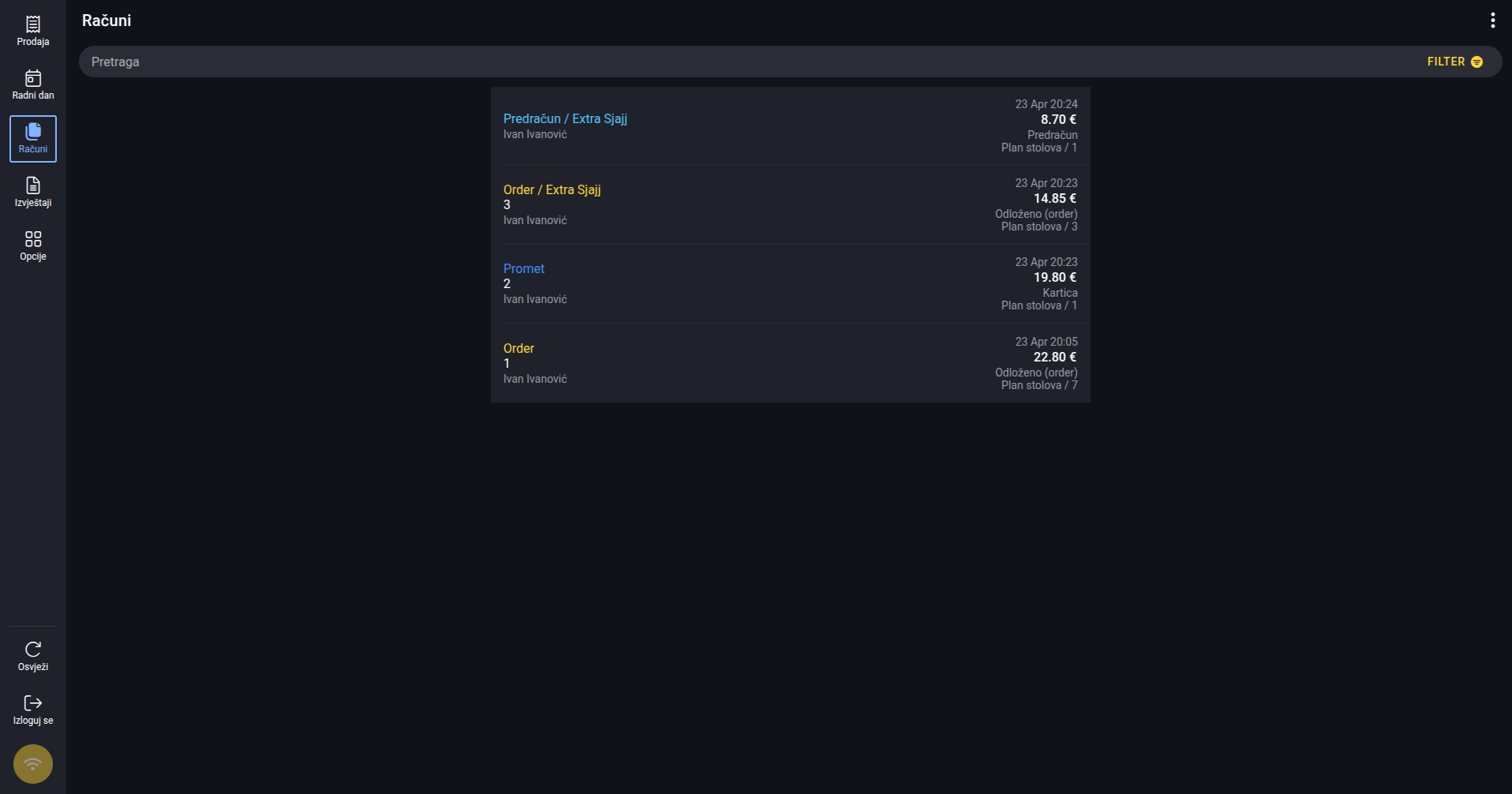Image resolution: width=1512 pixels, height=794 pixels.
Task: Open the three-dot overflow menu
Action: click(1492, 21)
